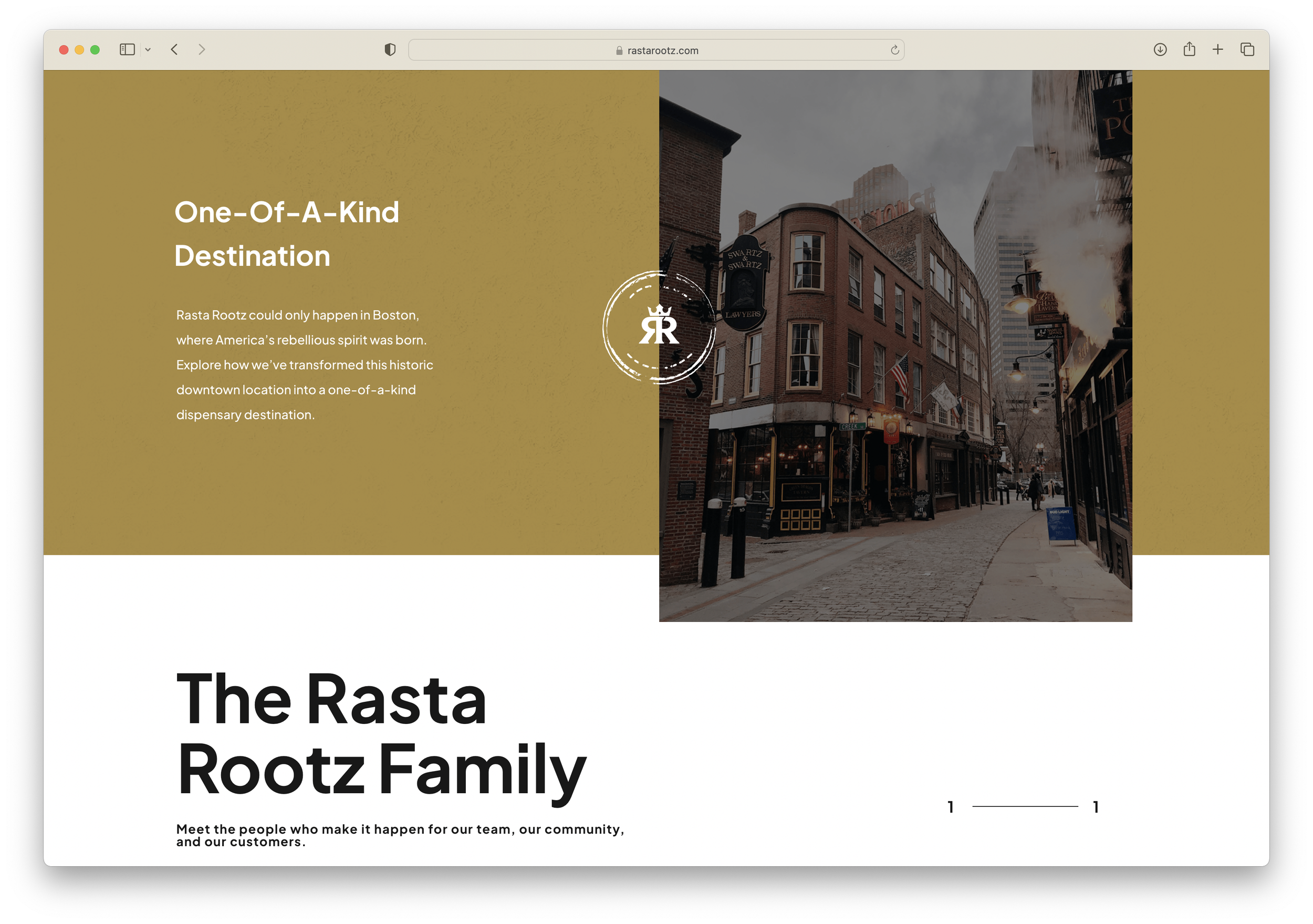1313x924 pixels.
Task: Open a new tab with plus icon
Action: point(1217,50)
